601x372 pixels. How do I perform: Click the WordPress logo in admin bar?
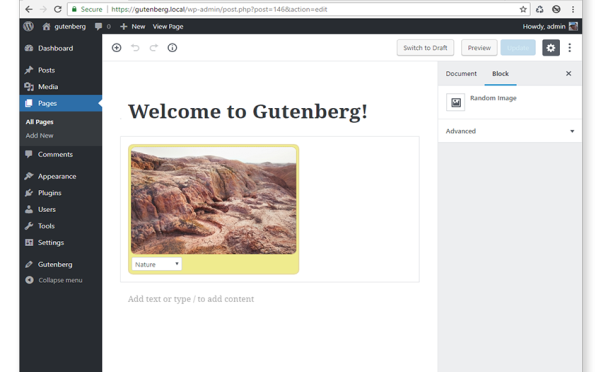click(28, 26)
